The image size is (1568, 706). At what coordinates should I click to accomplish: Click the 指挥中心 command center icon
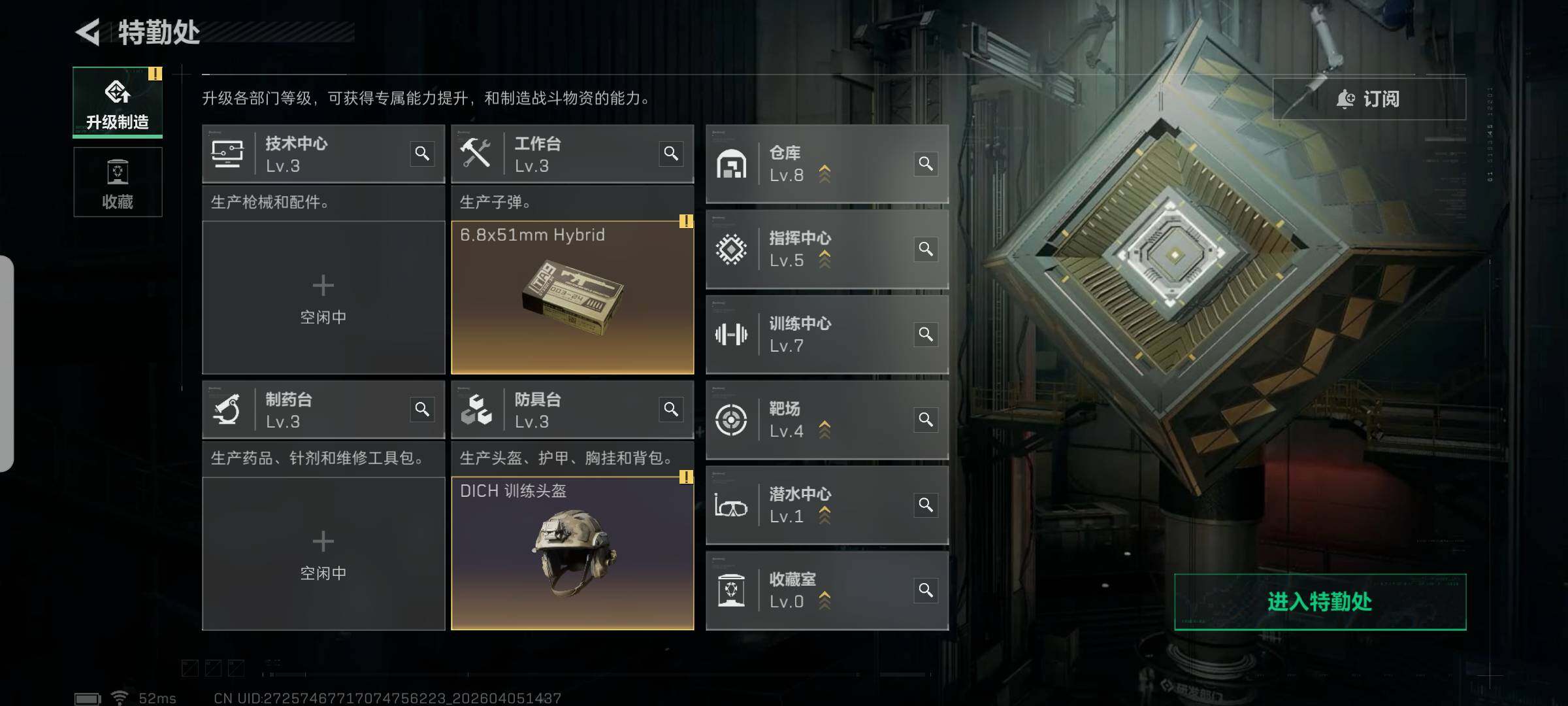731,249
